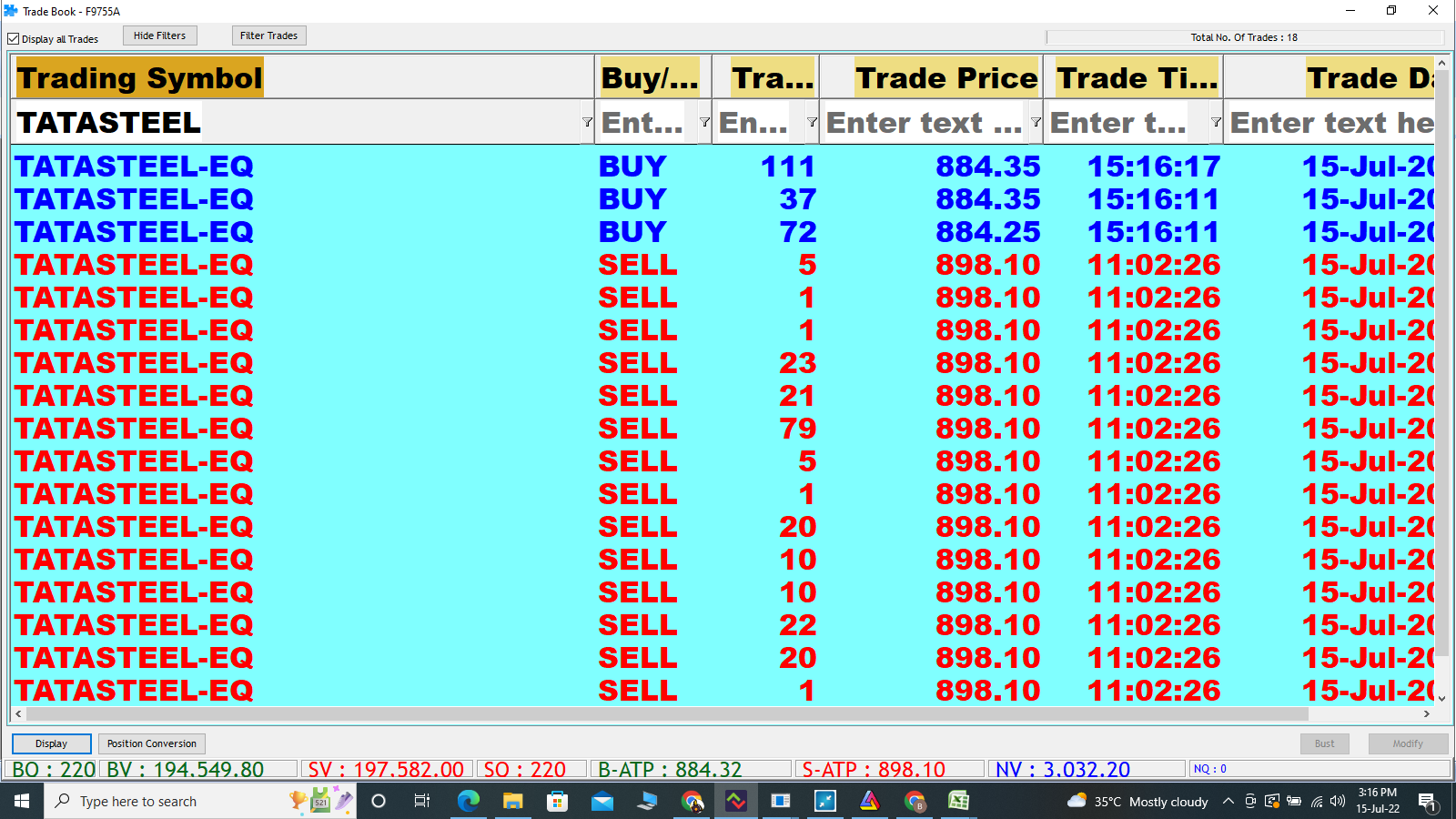Click the BV buy value status entry

click(198, 769)
